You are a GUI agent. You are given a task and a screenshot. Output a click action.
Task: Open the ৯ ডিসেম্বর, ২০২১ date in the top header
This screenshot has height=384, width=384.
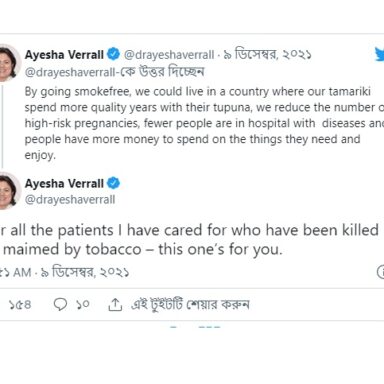[x=267, y=54]
